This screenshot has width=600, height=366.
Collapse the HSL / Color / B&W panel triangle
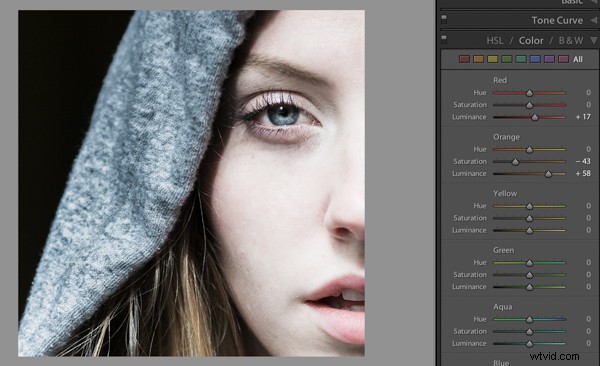pos(593,40)
